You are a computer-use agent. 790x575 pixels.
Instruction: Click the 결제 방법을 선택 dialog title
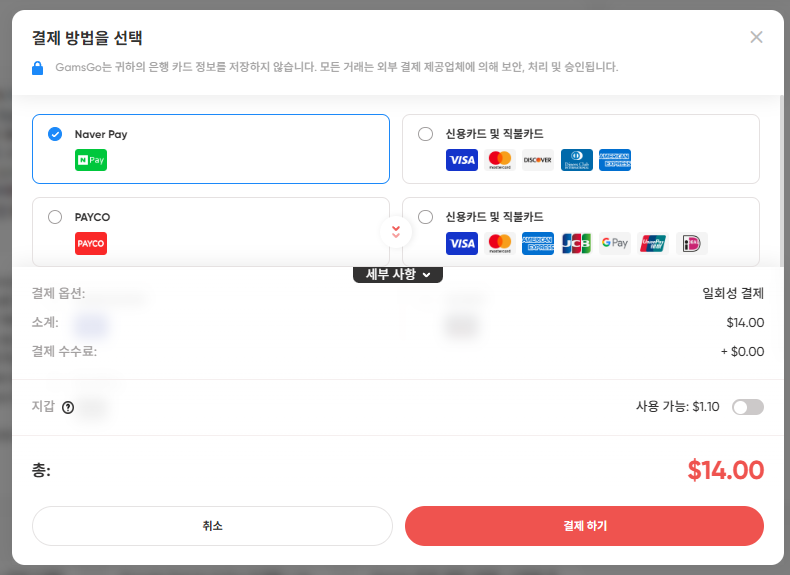pyautogui.click(x=87, y=38)
